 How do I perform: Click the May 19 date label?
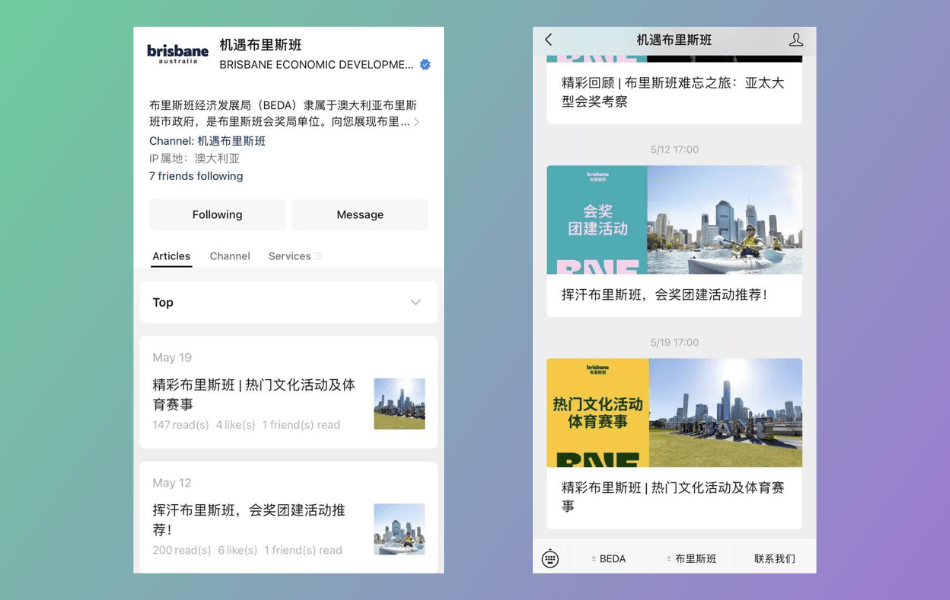172,358
